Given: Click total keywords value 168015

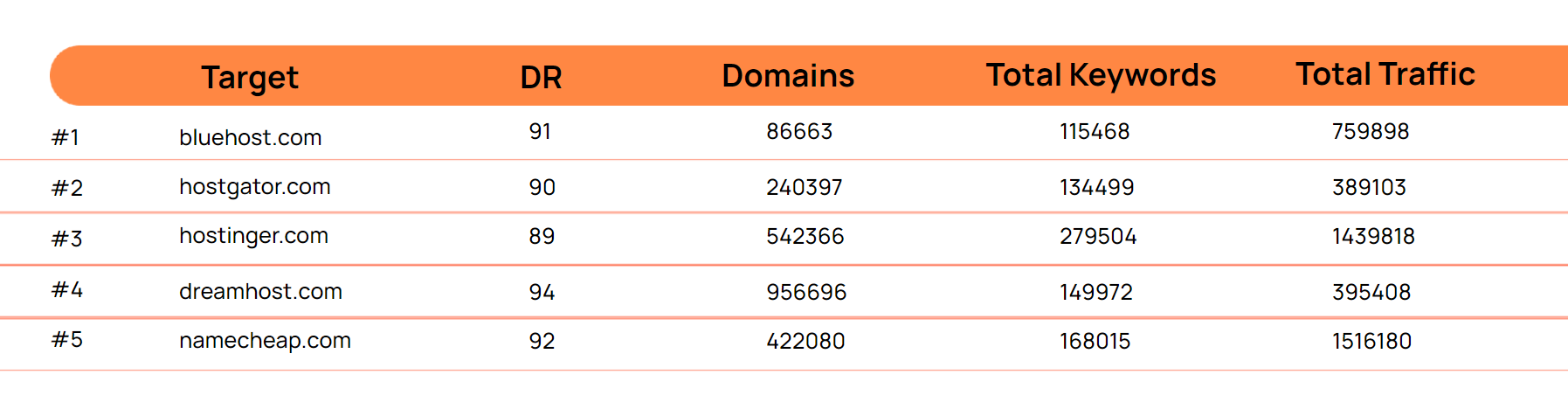Looking at the screenshot, I should pos(1095,341).
